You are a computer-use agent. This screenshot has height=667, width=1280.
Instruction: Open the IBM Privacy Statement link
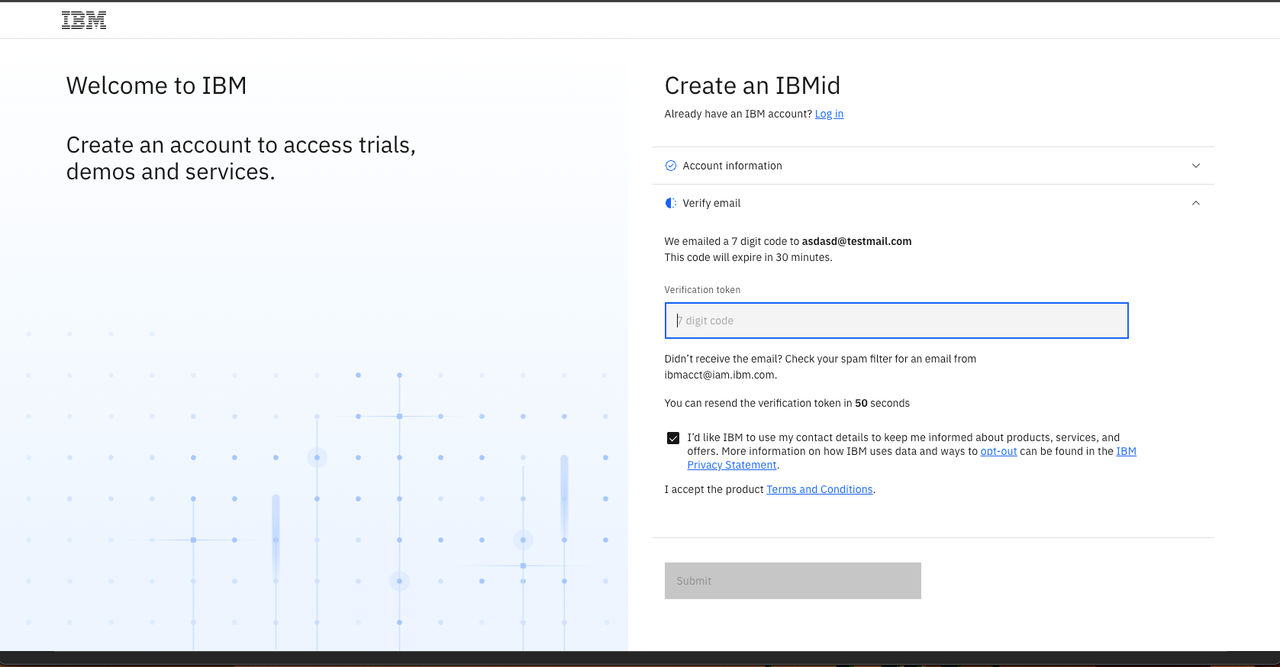click(x=912, y=458)
